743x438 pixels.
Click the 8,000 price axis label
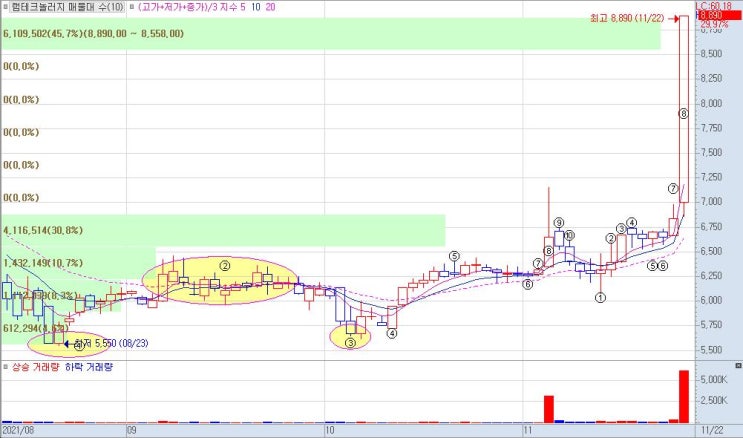point(711,103)
